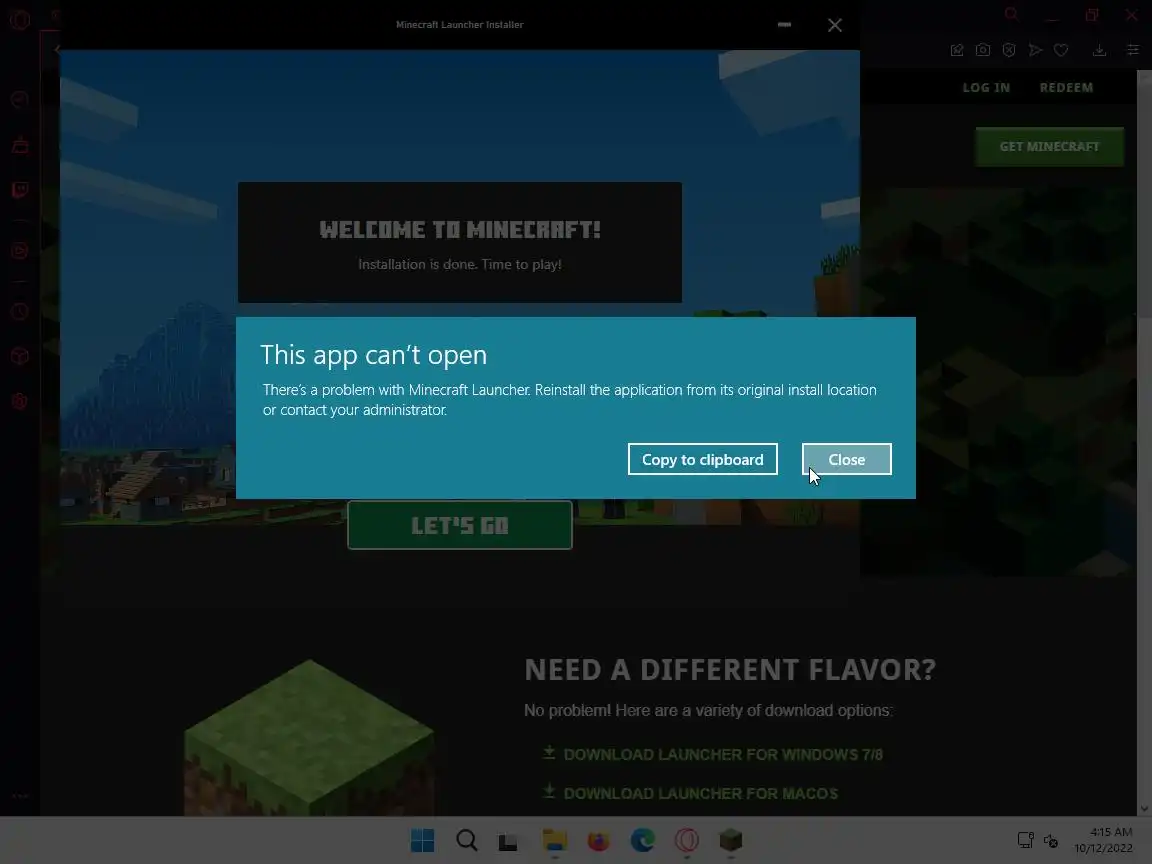This screenshot has width=1152, height=864.
Task: Click the edit page pencil icon in the address bar
Action: [957, 50]
